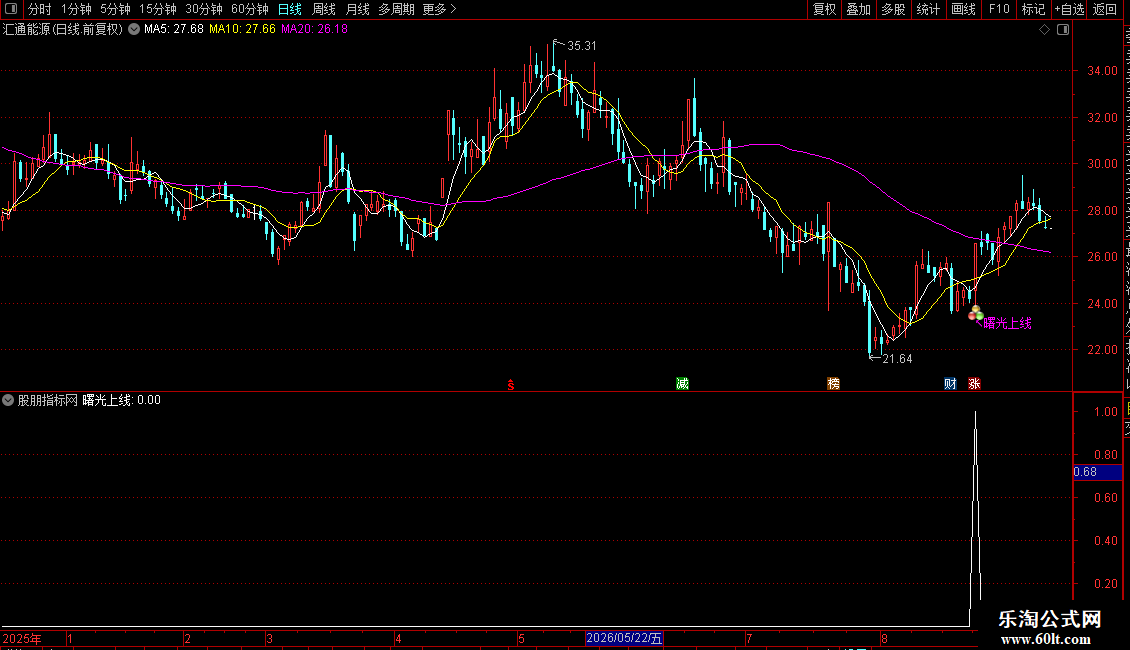Click the blue 财 event marker

point(950,383)
